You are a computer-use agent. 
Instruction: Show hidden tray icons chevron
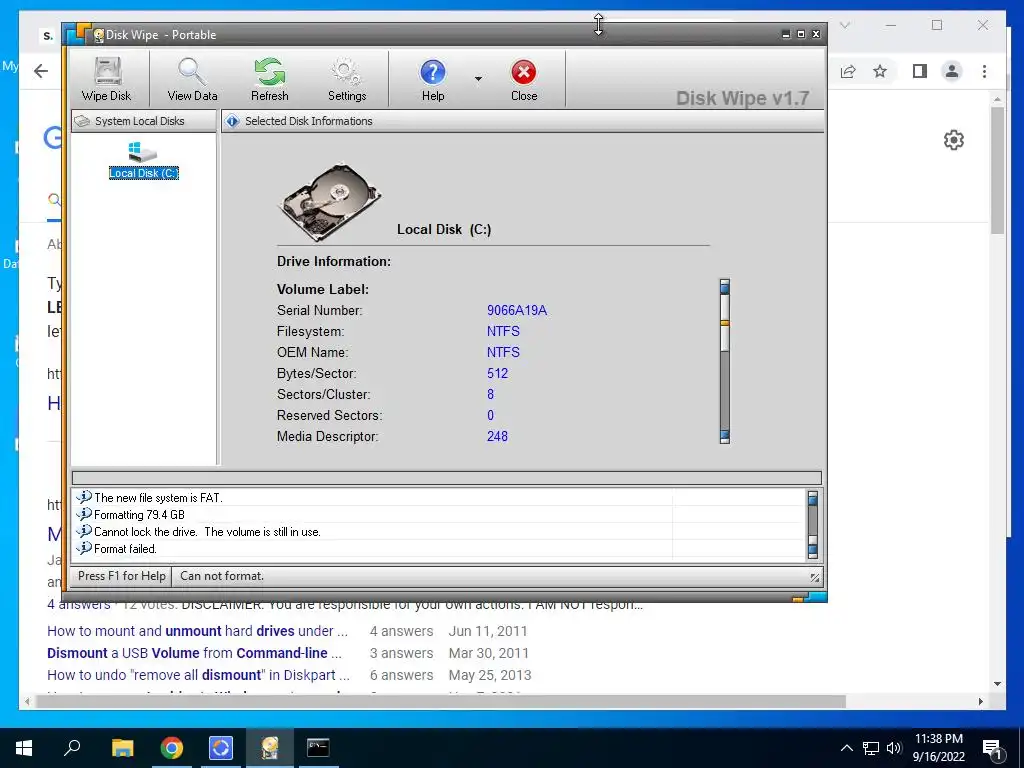pos(846,748)
